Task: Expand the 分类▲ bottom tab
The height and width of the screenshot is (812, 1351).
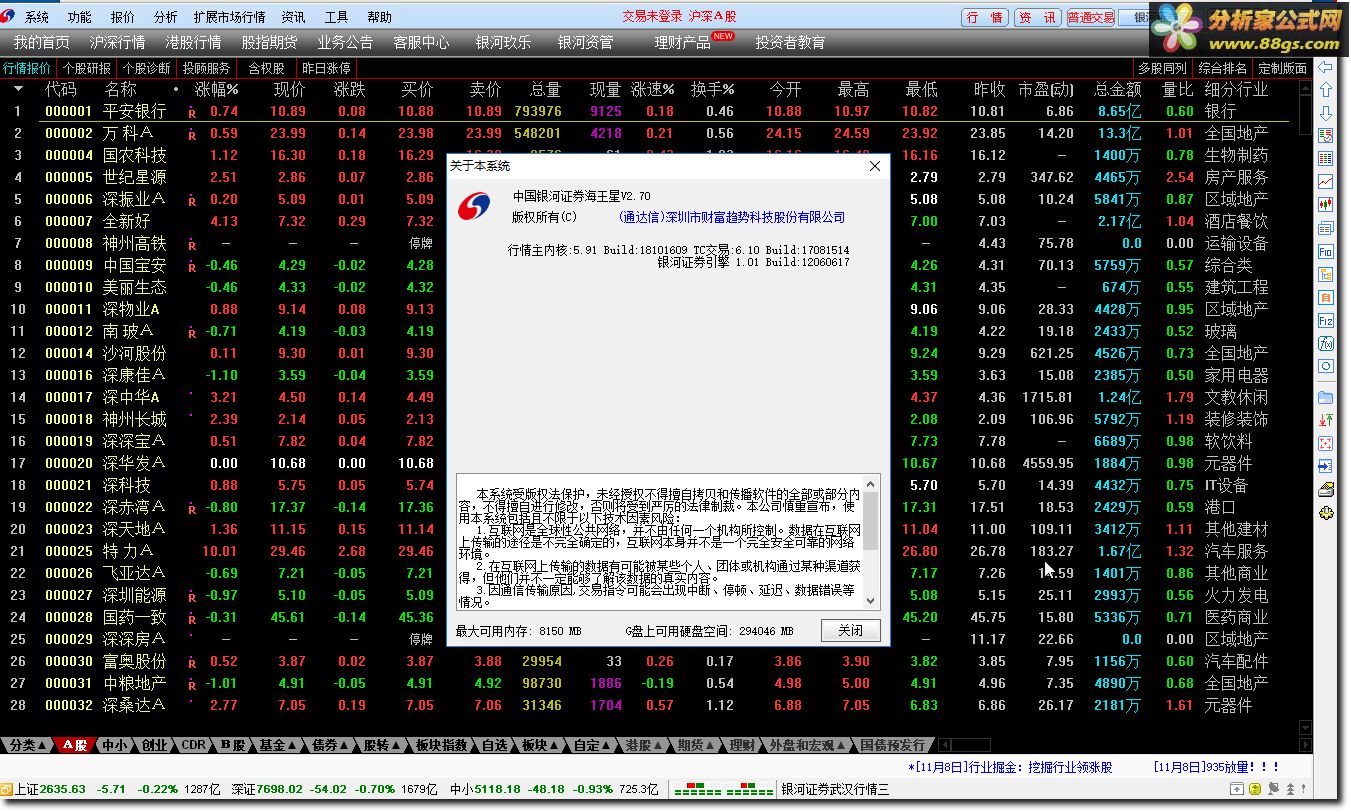Action: coord(27,746)
